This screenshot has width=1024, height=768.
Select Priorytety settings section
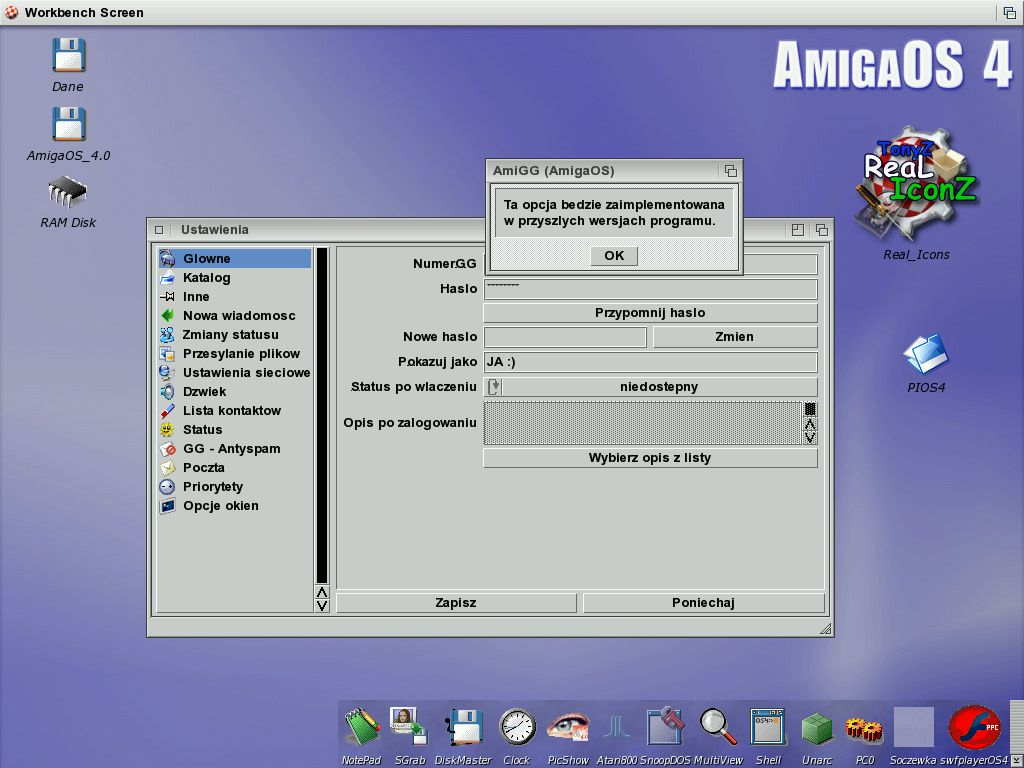(235, 487)
